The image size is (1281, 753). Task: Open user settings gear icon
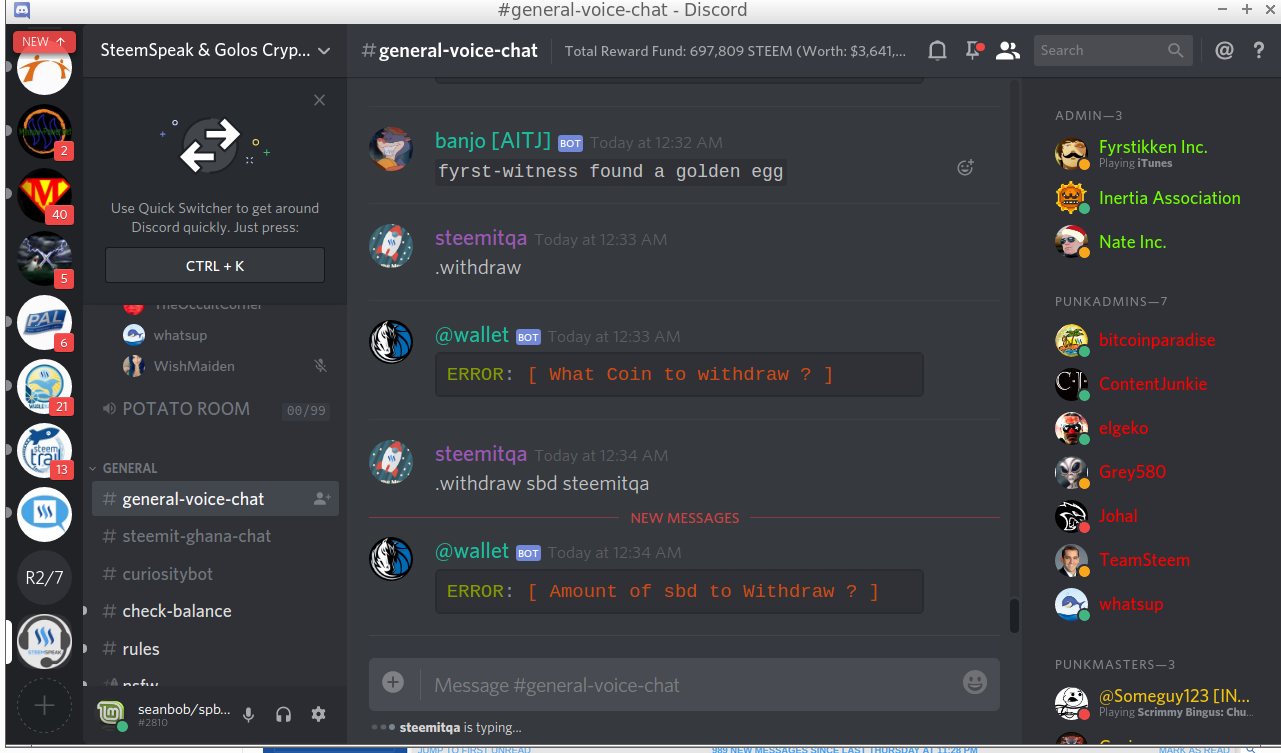[x=318, y=714]
